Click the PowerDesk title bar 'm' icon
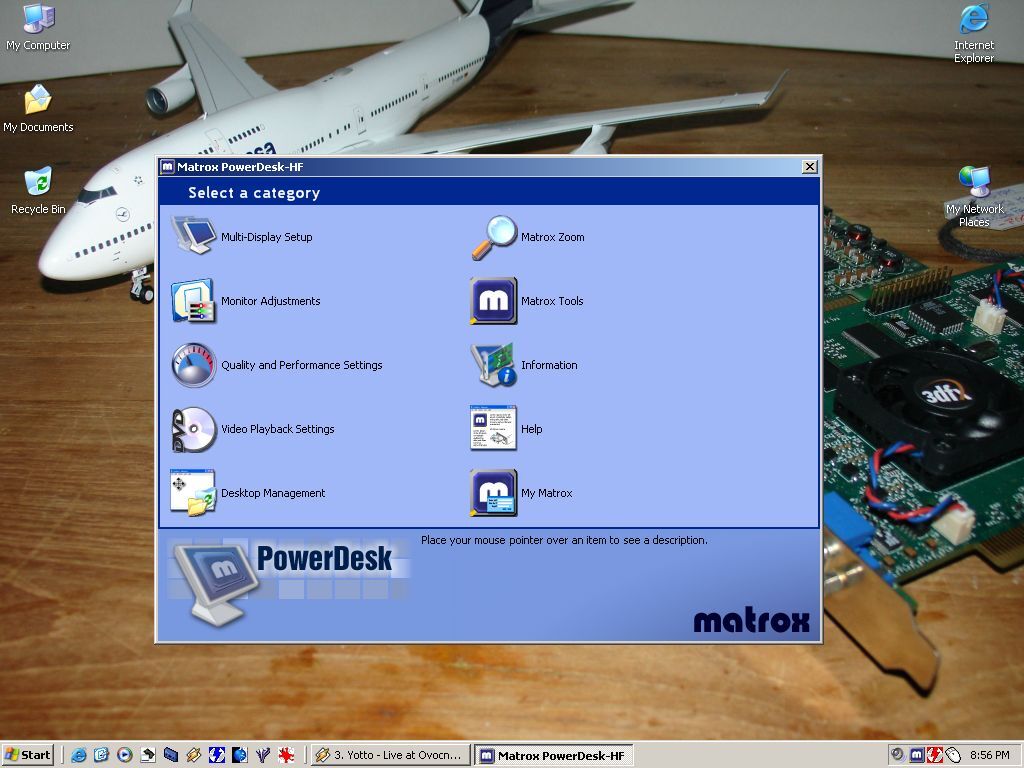This screenshot has height=768, width=1024. (168, 167)
